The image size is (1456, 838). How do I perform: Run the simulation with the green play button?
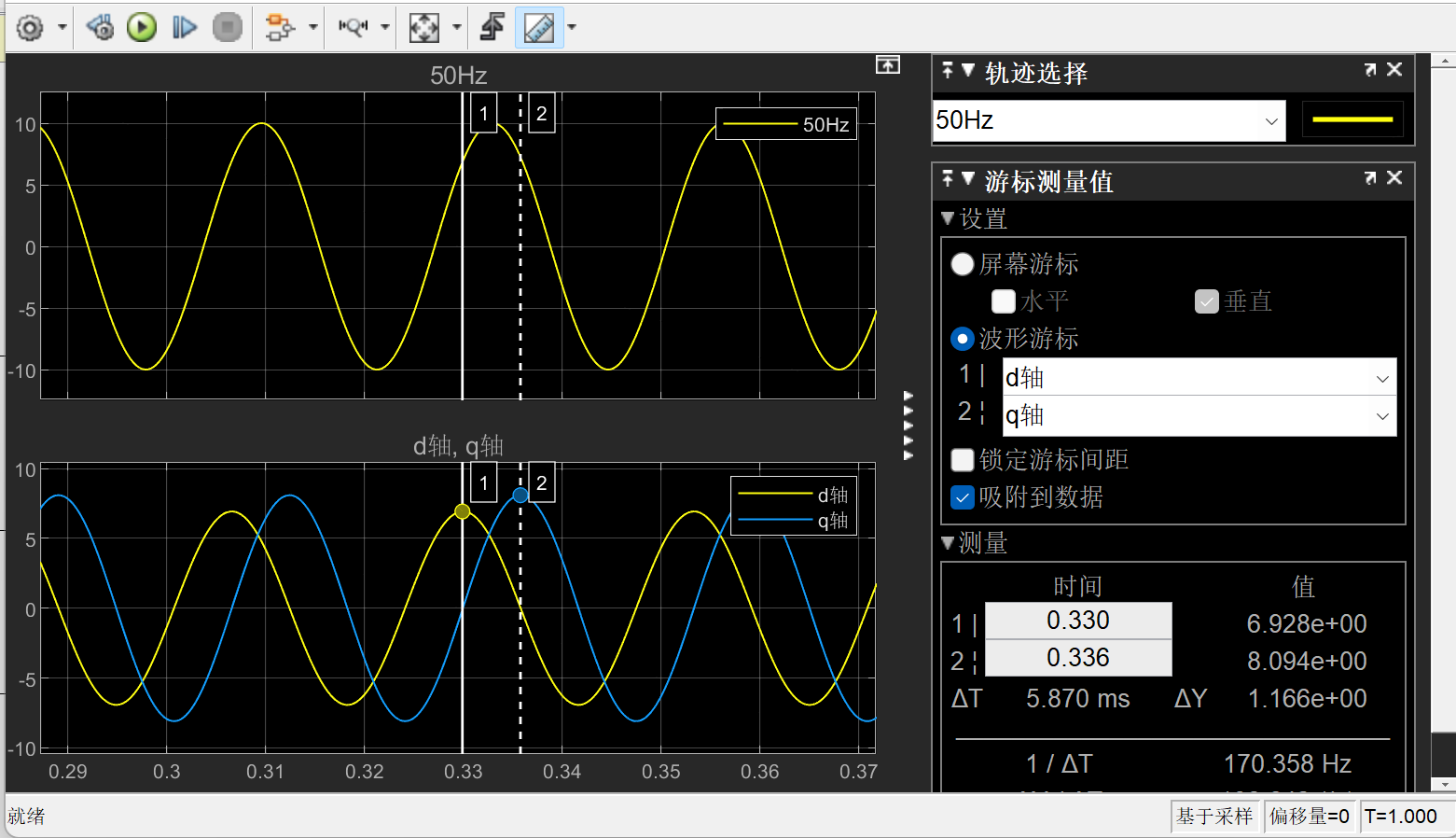tap(142, 28)
